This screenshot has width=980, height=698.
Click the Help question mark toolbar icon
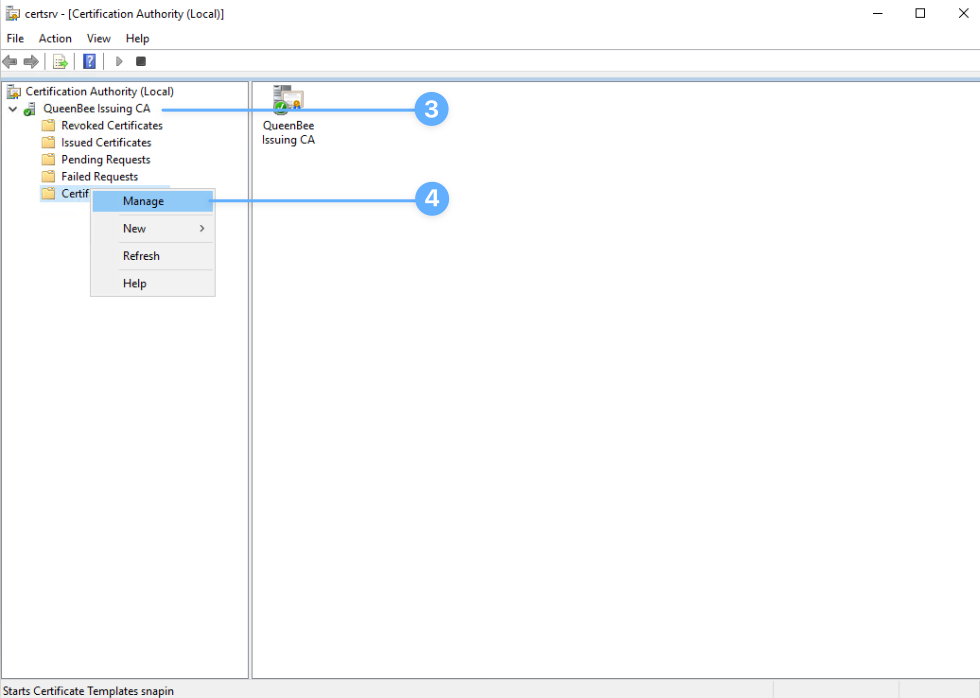click(88, 61)
